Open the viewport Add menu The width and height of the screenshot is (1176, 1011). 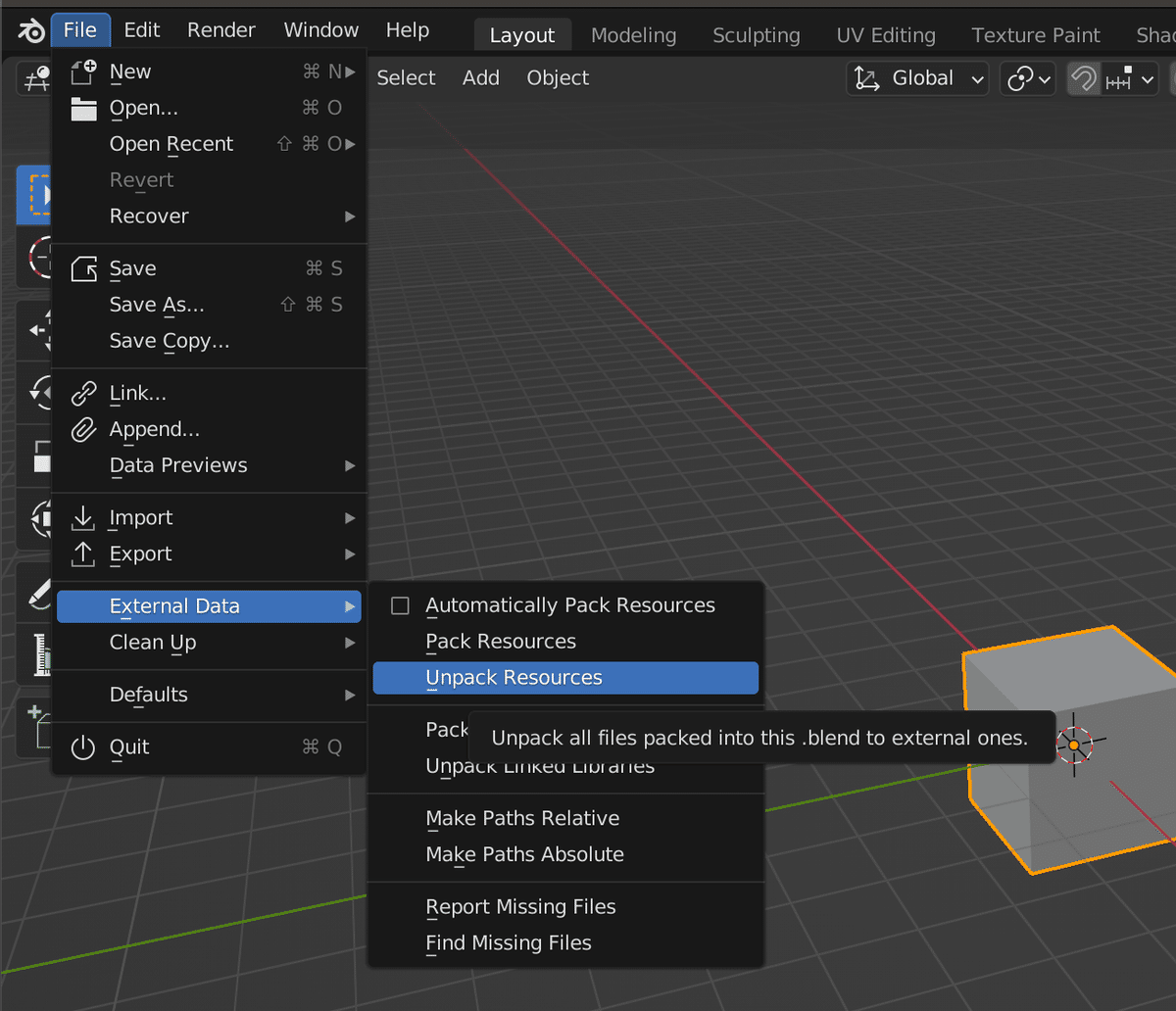point(481,78)
